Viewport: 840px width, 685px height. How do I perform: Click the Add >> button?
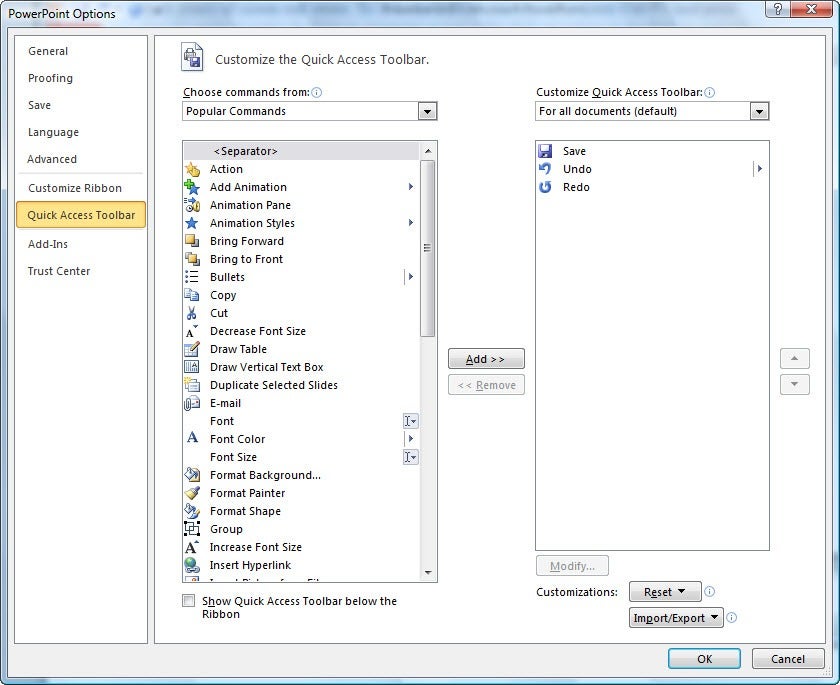[x=486, y=359]
